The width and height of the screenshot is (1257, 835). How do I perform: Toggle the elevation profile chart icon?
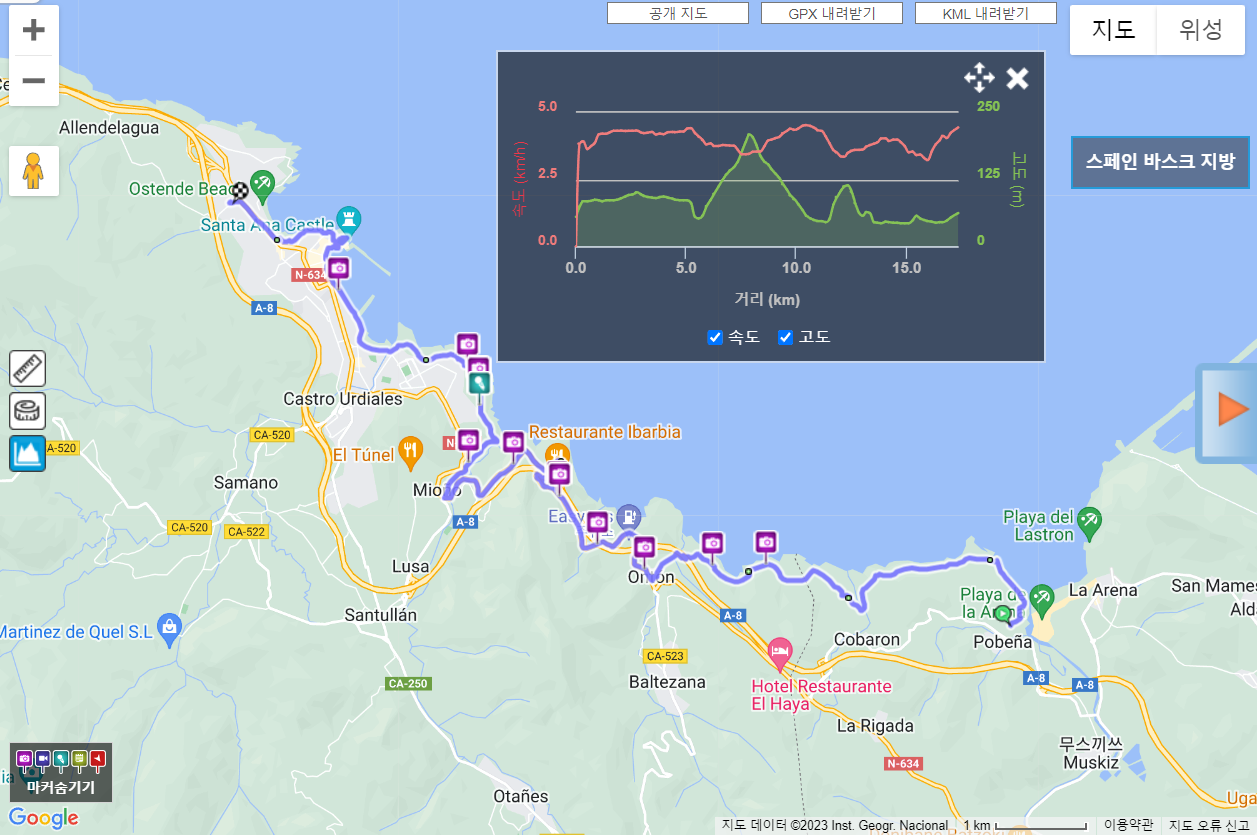(x=28, y=454)
